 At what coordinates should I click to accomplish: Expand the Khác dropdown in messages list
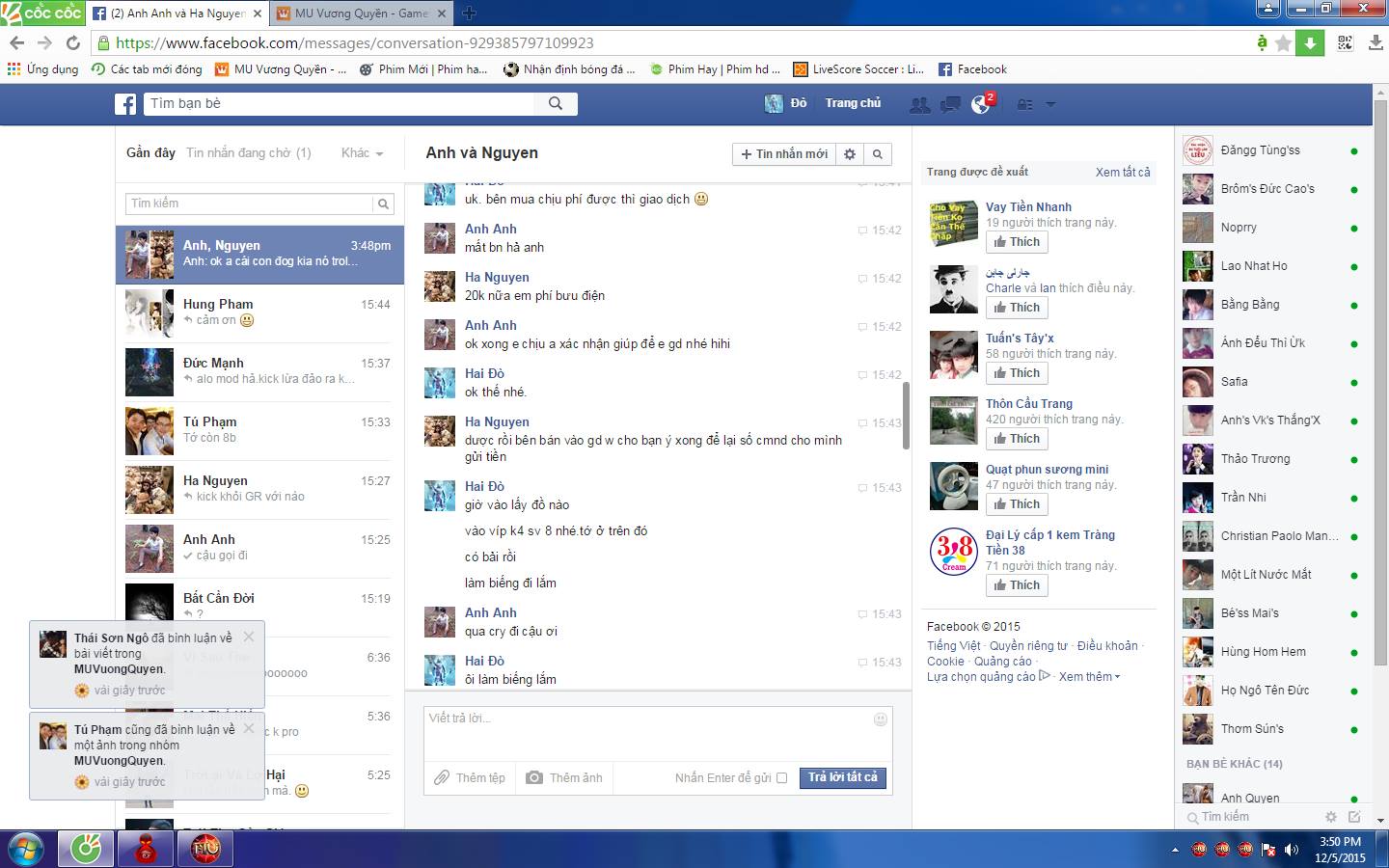click(362, 153)
